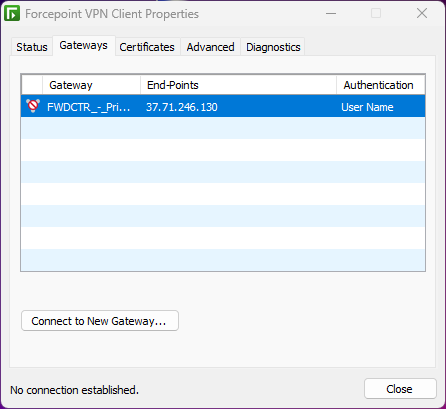The height and width of the screenshot is (409, 446).
Task: Open the Certificates tab
Action: coord(147,47)
